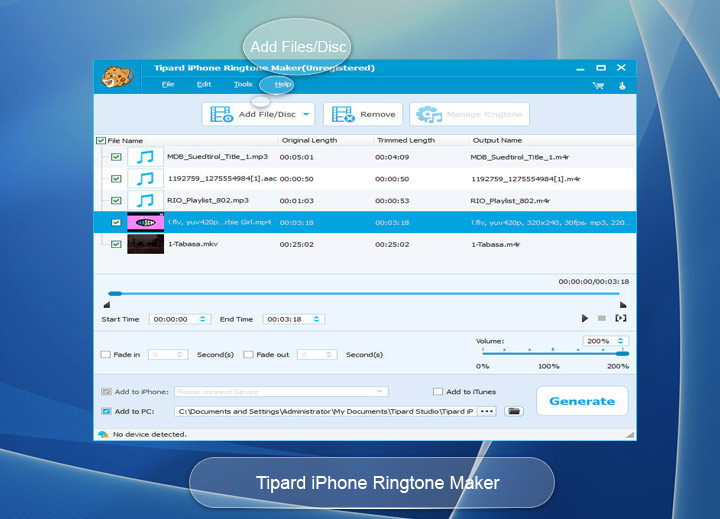This screenshot has height=519, width=720.
Task: Click the register key icon
Action: [622, 85]
